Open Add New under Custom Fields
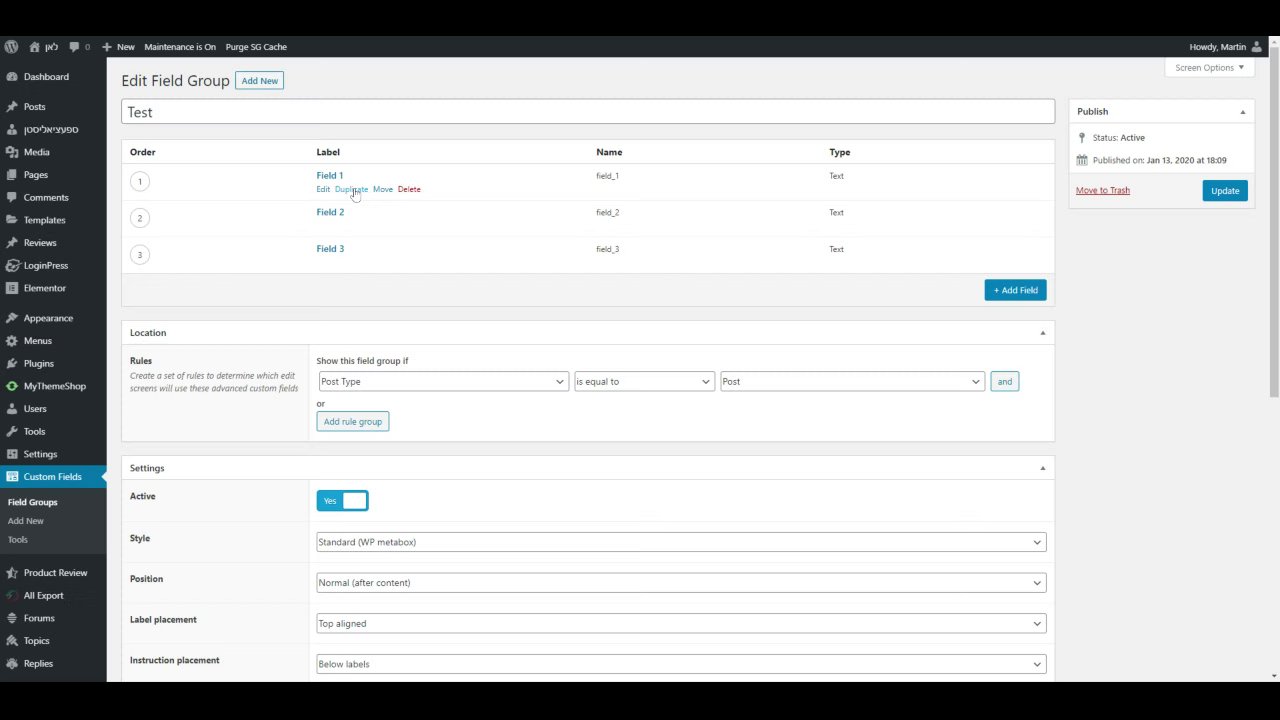Image resolution: width=1280 pixels, height=720 pixels. (26, 521)
